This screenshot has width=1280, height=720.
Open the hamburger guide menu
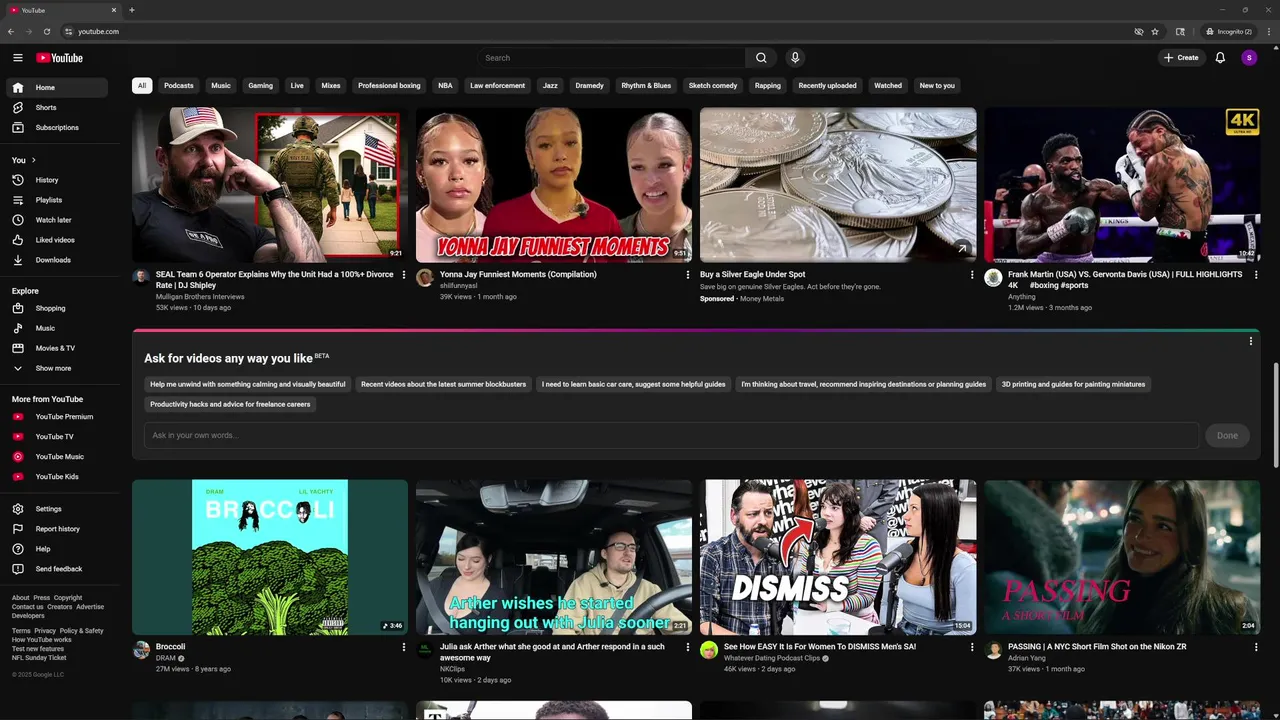[17, 58]
